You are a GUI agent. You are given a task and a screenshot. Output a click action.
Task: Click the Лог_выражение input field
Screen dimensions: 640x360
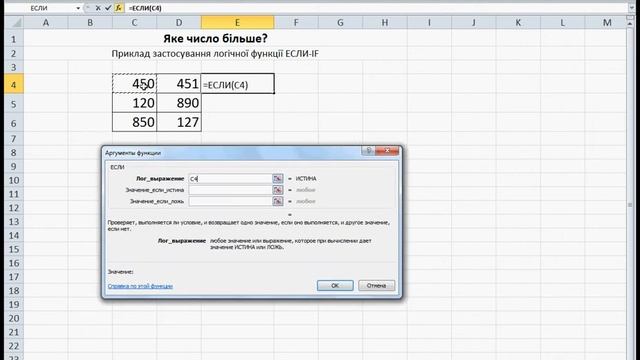tap(230, 178)
